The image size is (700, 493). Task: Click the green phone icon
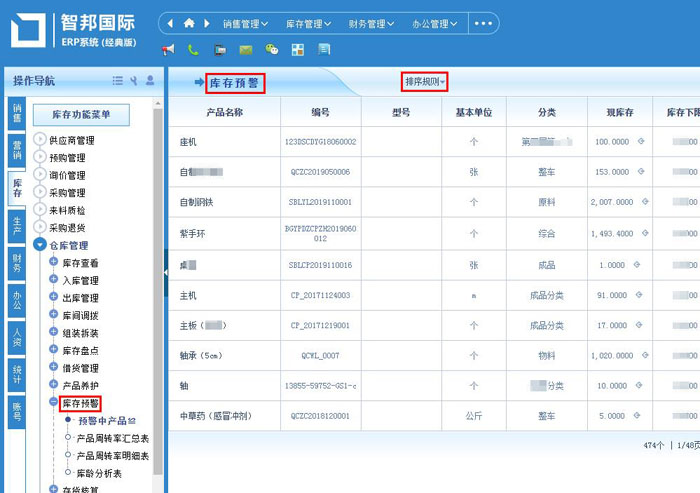193,49
